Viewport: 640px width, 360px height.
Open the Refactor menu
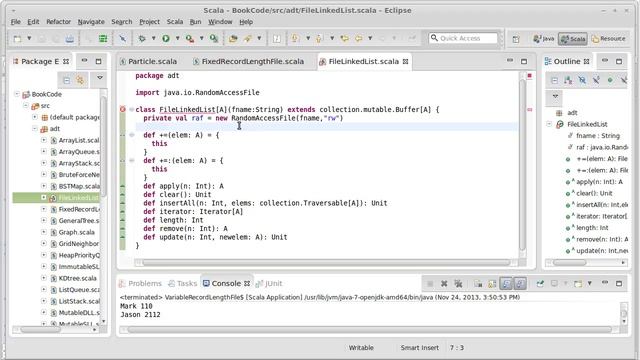(x=58, y=22)
